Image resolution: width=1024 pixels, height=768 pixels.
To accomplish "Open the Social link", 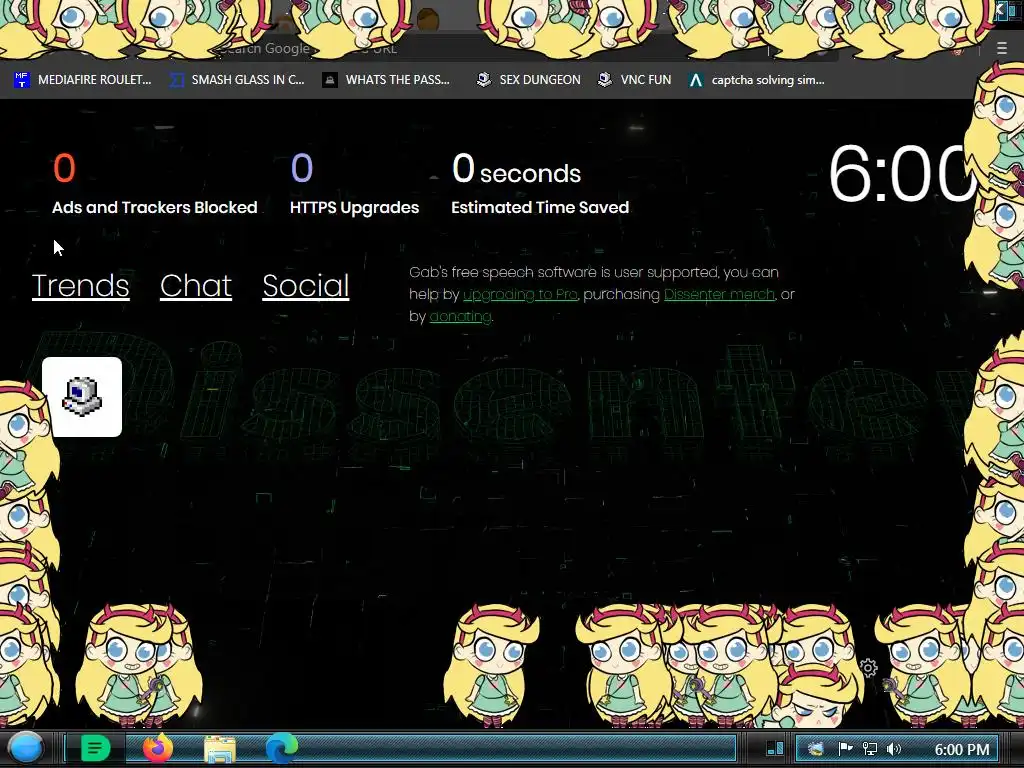I will point(306,285).
